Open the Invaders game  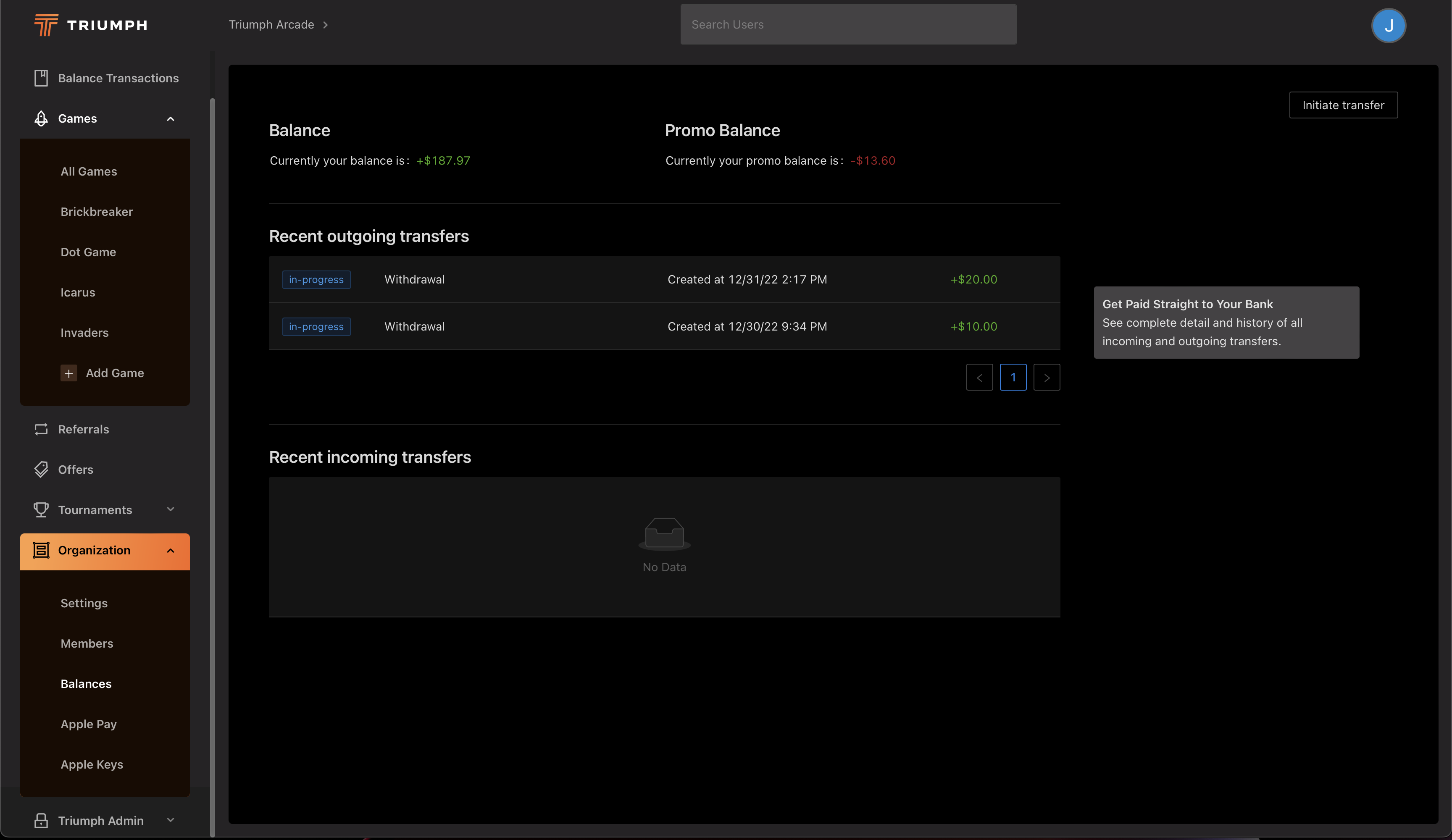(85, 333)
